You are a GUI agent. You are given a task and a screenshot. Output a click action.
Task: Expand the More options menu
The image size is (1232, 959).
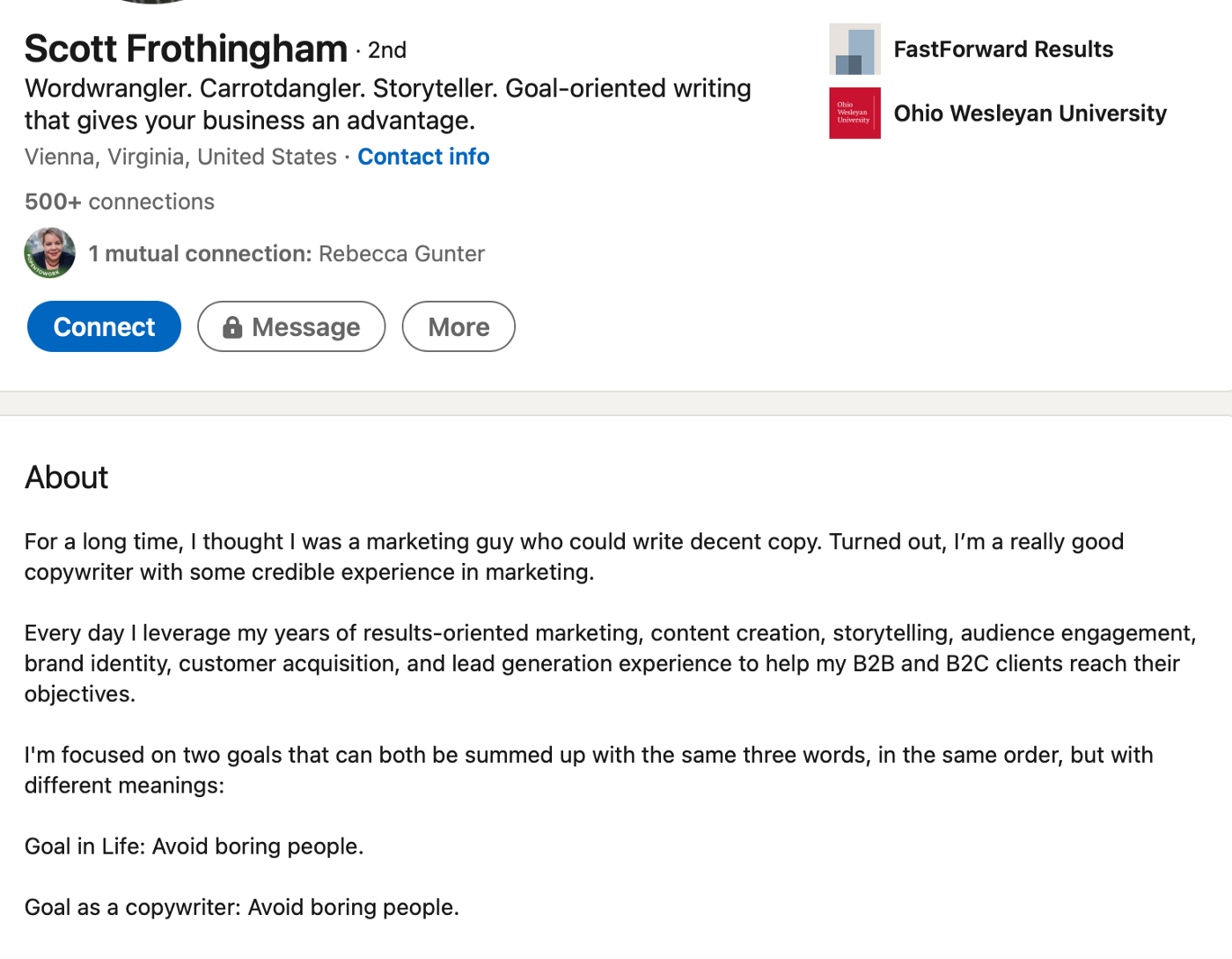(x=458, y=326)
